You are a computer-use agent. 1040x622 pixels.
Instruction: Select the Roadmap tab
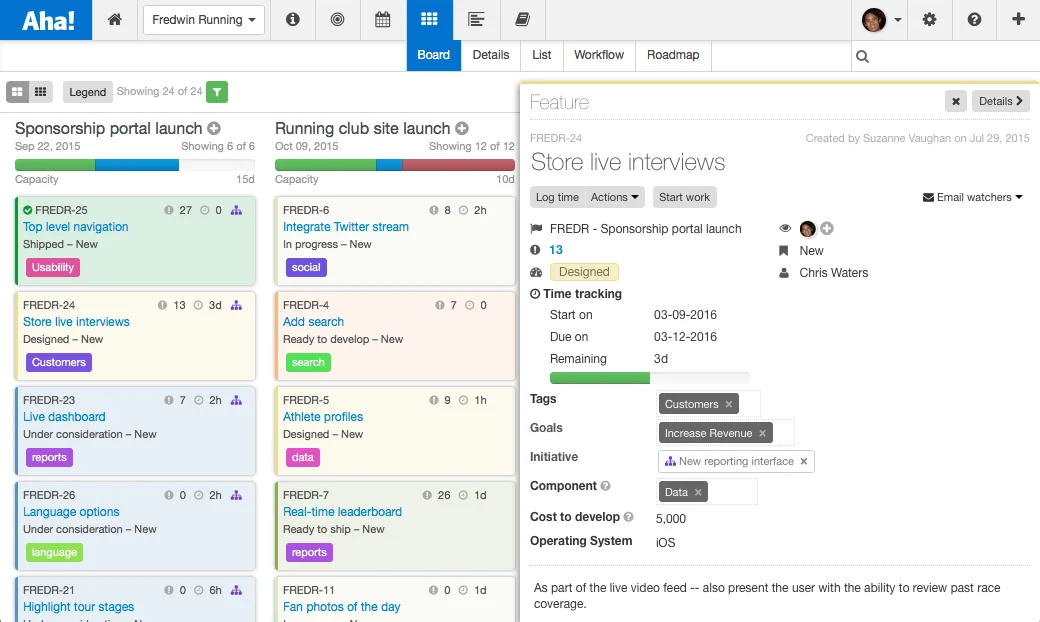673,55
